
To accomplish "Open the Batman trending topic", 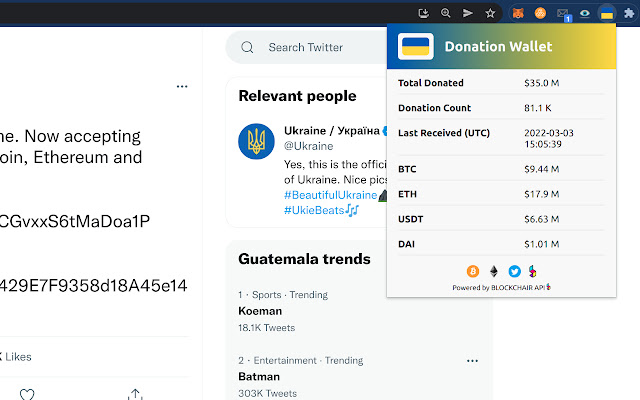I will point(259,376).
